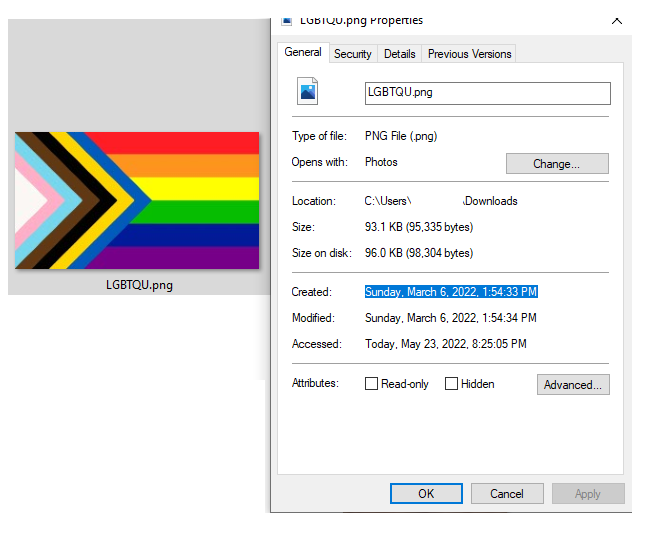
Task: Close the LGBTQU.png Properties dialog
Action: pos(616,21)
